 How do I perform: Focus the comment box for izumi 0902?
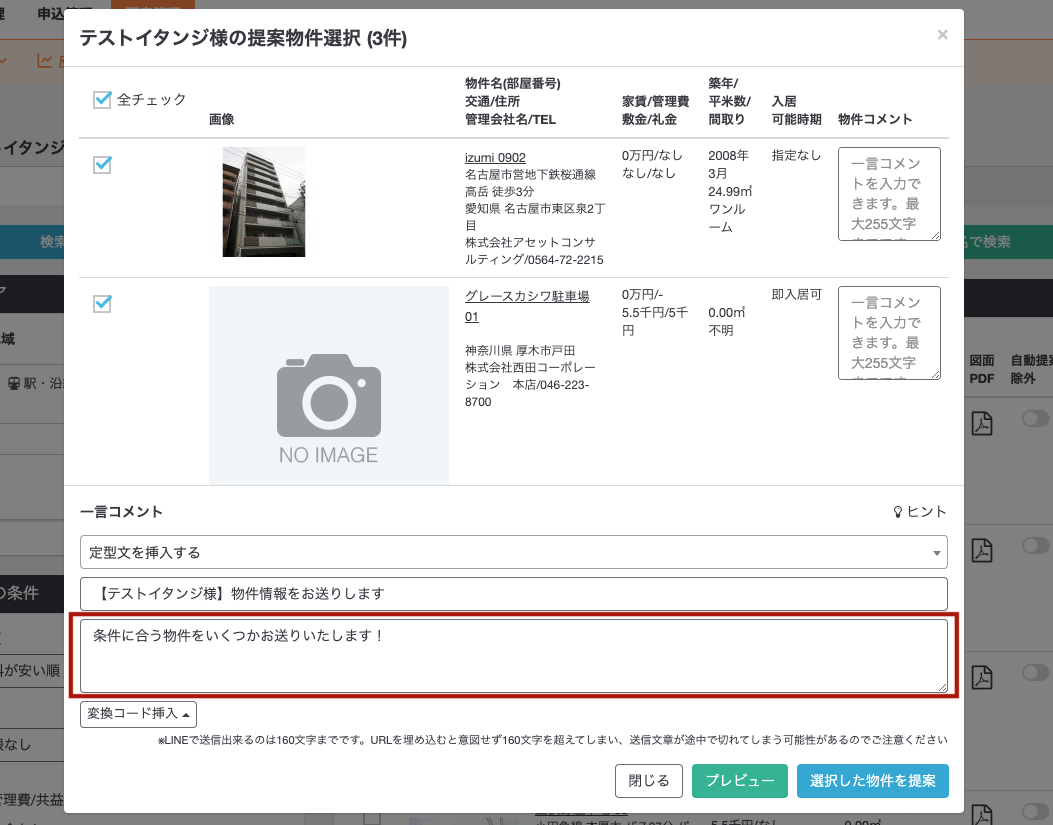889,193
